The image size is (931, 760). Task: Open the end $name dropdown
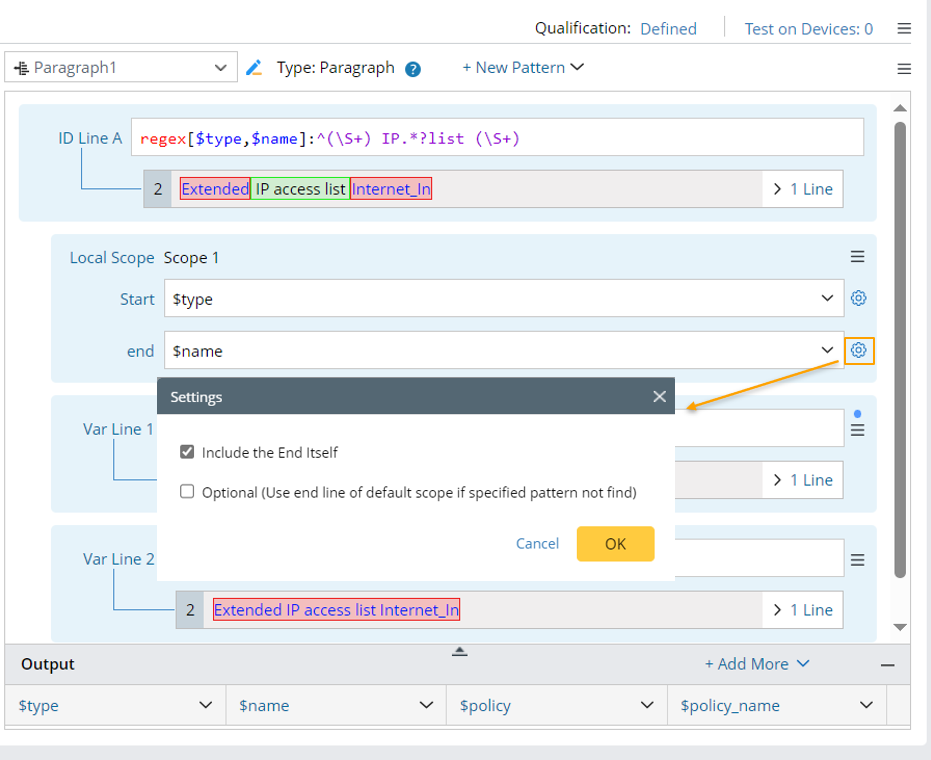coord(504,350)
